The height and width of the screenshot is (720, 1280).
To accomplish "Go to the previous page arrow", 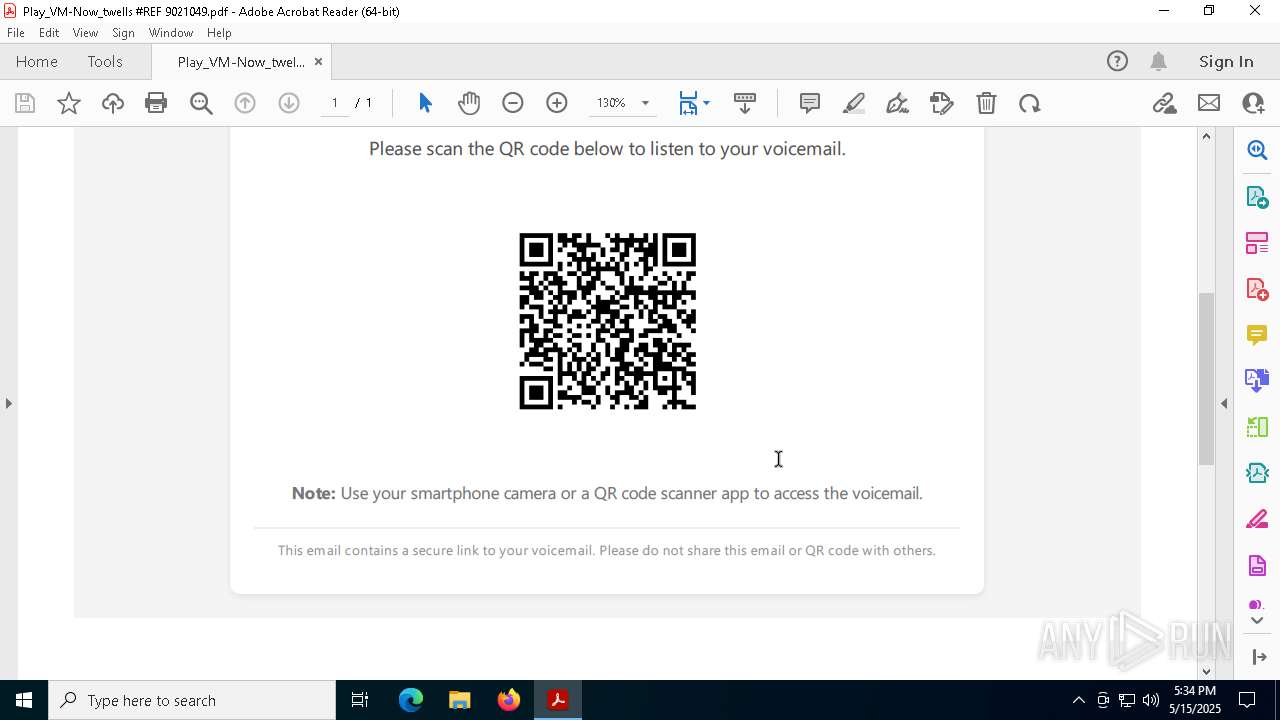I will [x=245, y=103].
